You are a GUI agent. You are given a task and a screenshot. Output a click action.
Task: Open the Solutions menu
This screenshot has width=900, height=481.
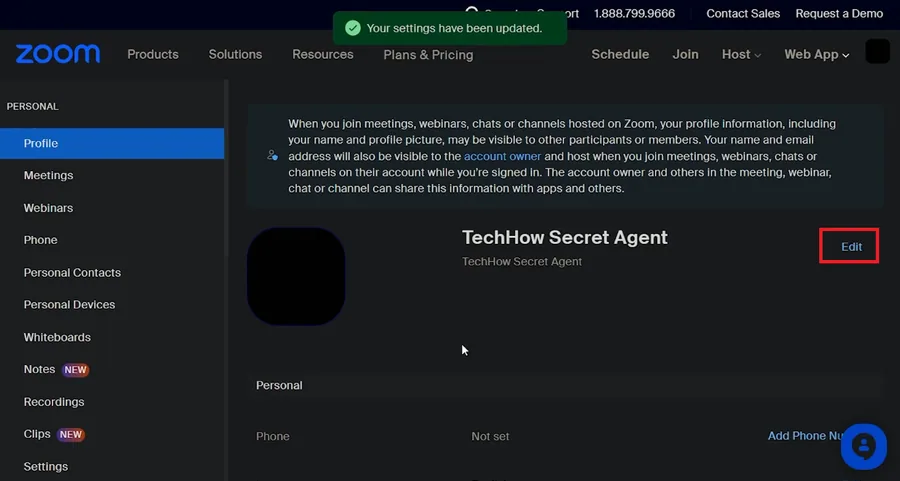click(x=235, y=55)
